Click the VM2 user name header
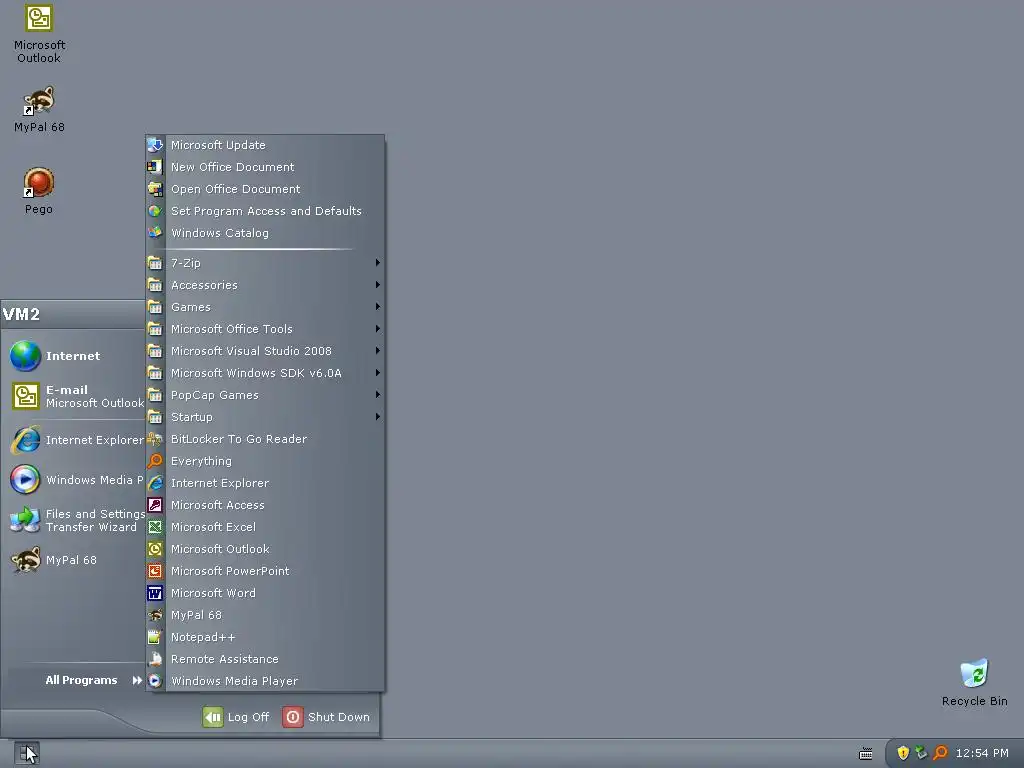This screenshot has height=768, width=1024. tap(22, 314)
